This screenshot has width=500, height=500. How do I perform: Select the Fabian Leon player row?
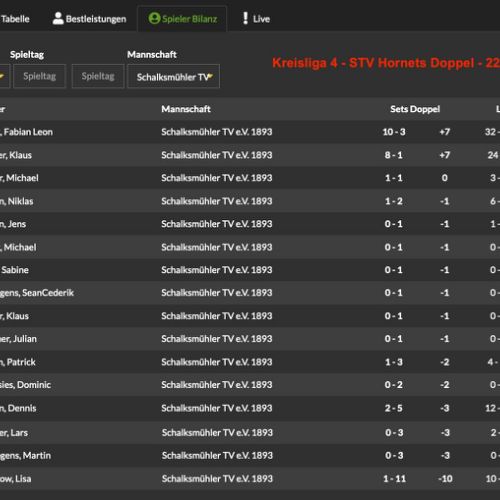click(x=250, y=132)
